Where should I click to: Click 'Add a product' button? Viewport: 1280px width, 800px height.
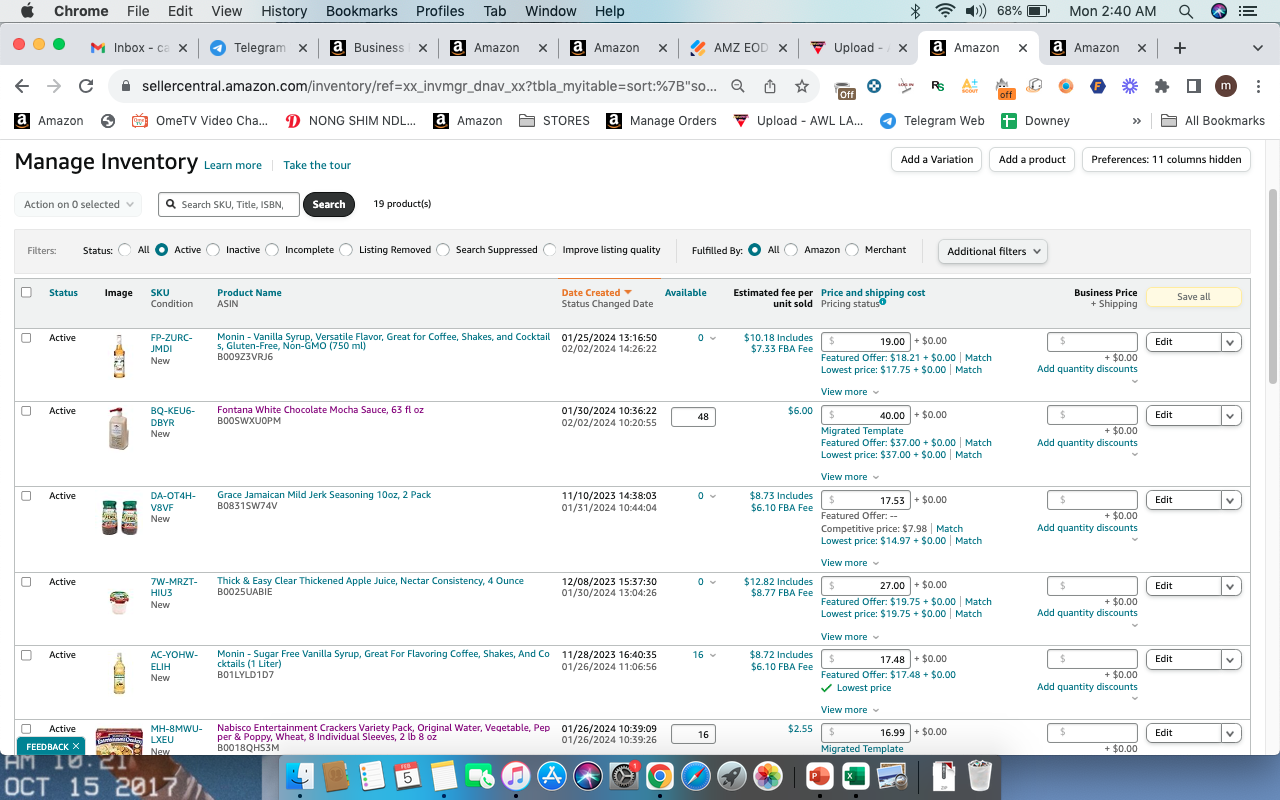pyautogui.click(x=1032, y=159)
